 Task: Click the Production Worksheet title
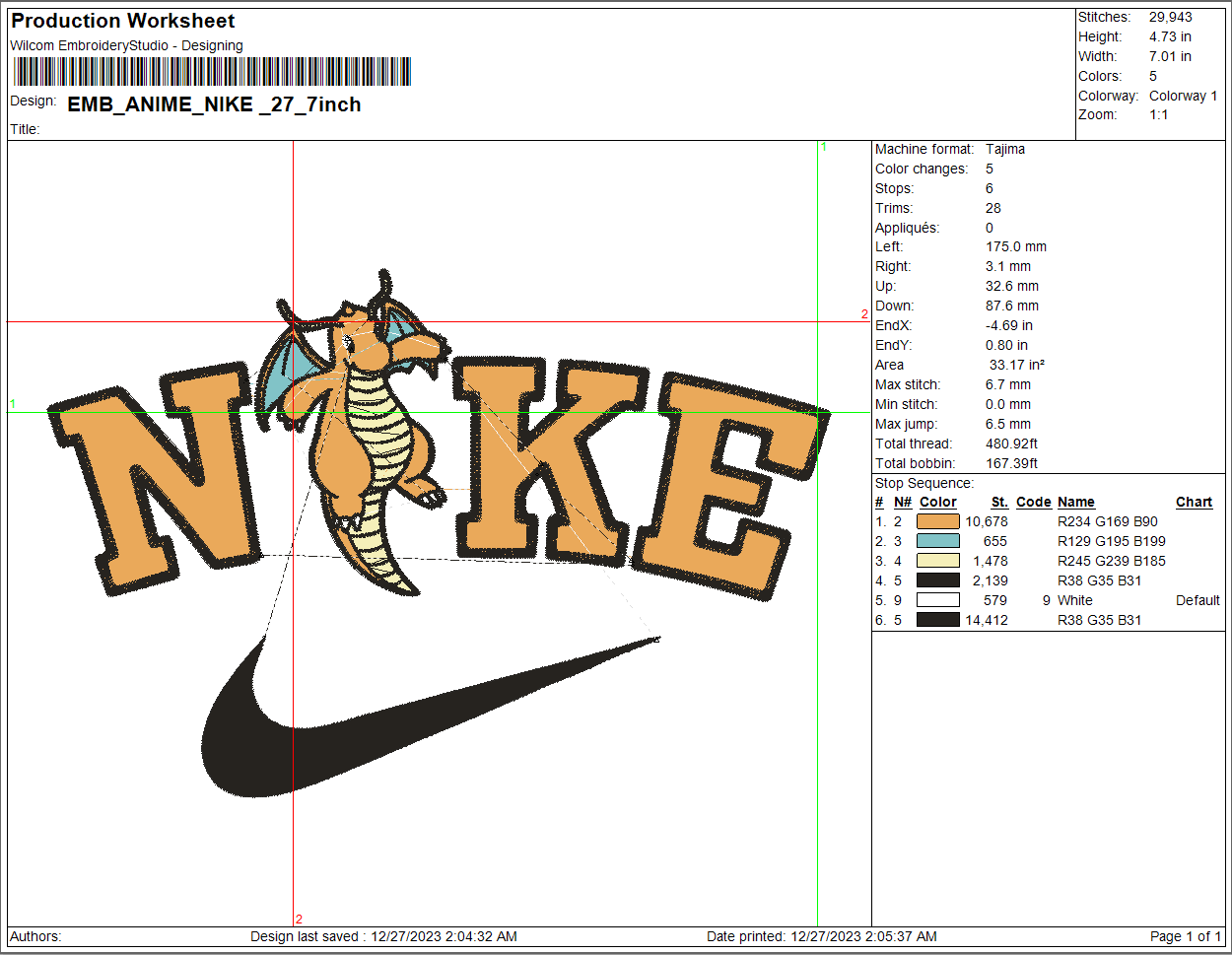point(123,21)
